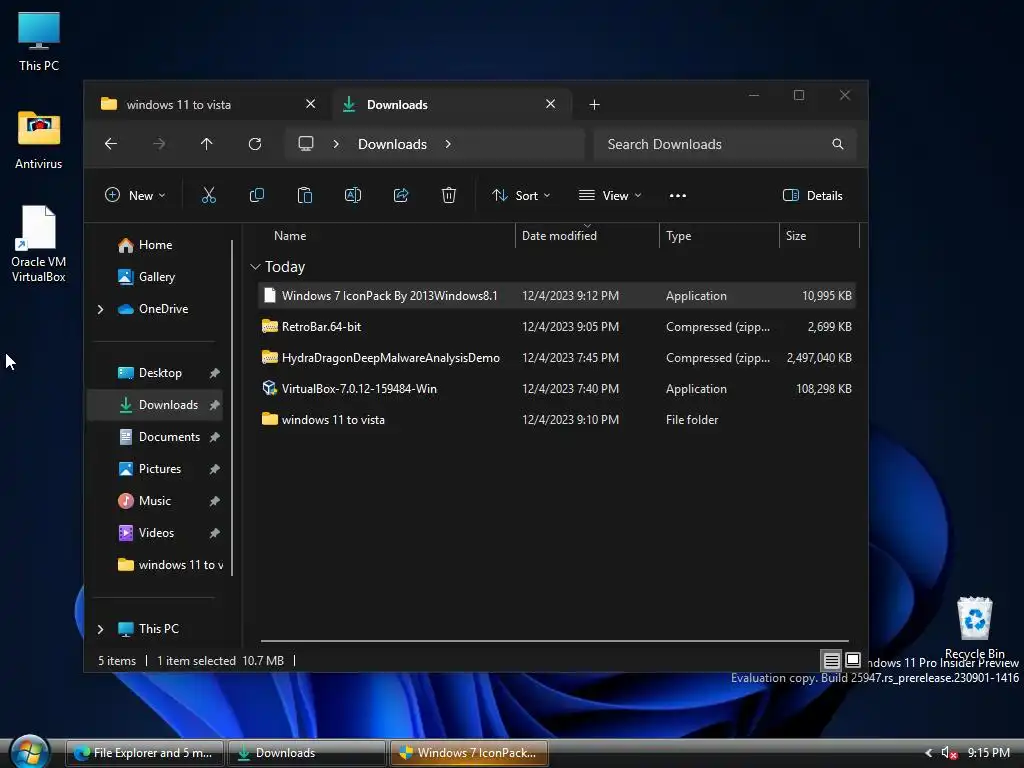
Task: Click Windows 7 IconPack taskbar button
Action: tap(468, 753)
